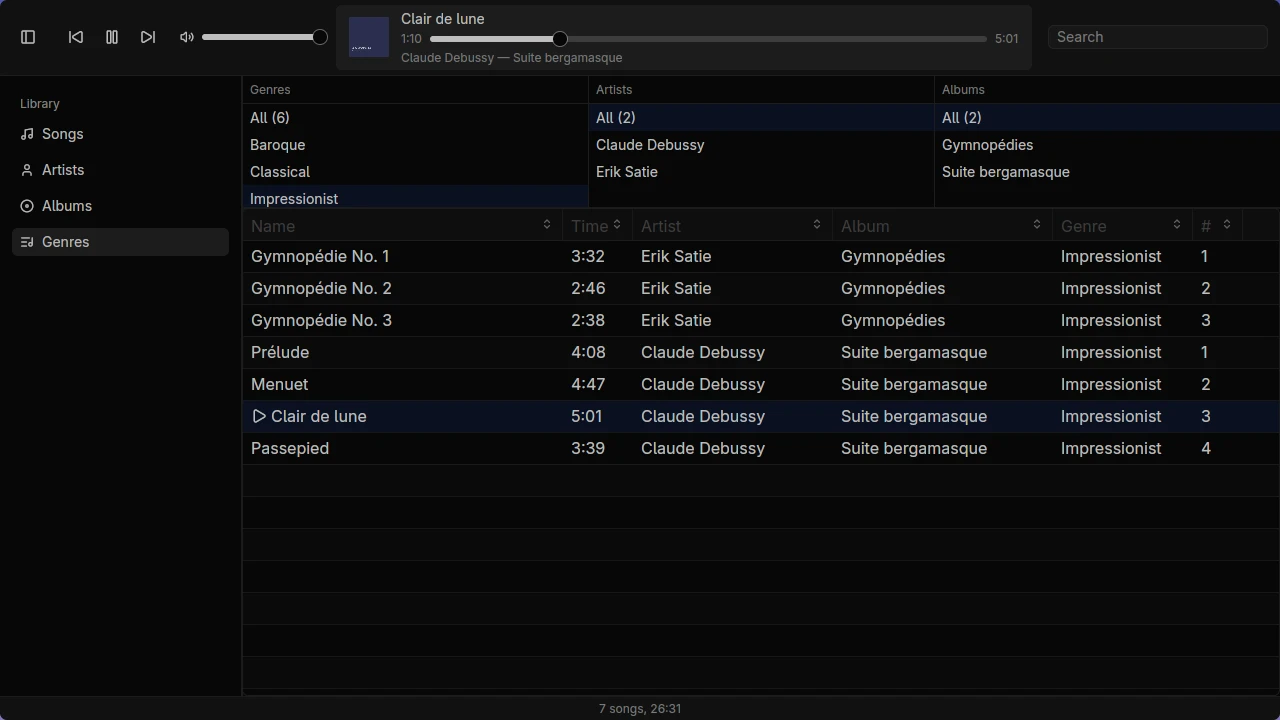Click the Albums disc icon
Image resolution: width=1280 pixels, height=720 pixels.
click(x=27, y=206)
